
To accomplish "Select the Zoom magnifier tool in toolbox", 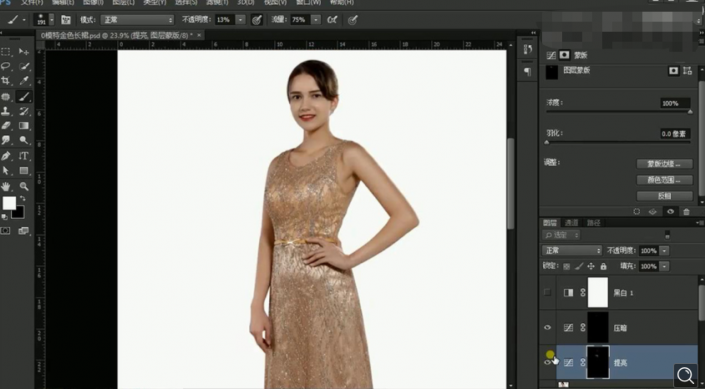I will pos(24,186).
